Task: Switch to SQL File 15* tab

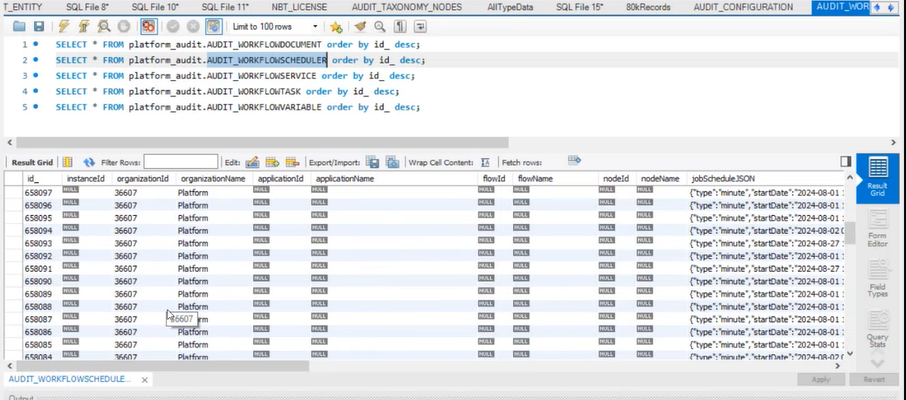Action: pyautogui.click(x=579, y=7)
